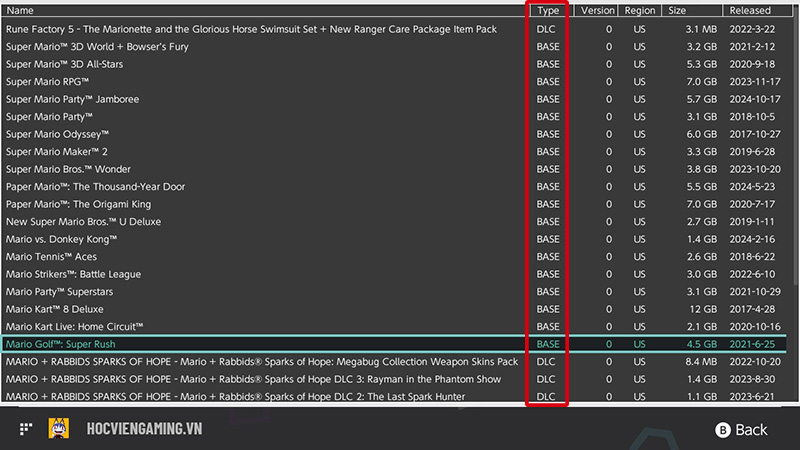Select Paper Mario: The Origami King
Viewport: 800px width, 450px height.
click(394, 204)
